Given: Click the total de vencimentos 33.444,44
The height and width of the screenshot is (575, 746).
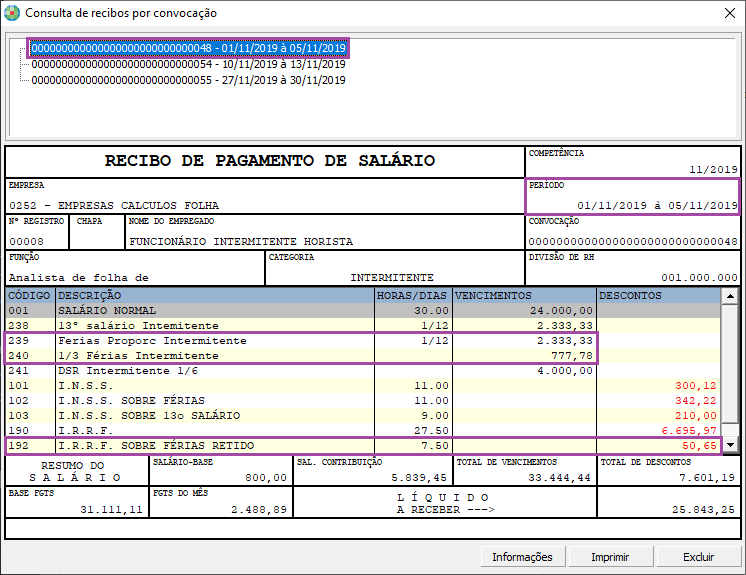Looking at the screenshot, I should tap(560, 478).
